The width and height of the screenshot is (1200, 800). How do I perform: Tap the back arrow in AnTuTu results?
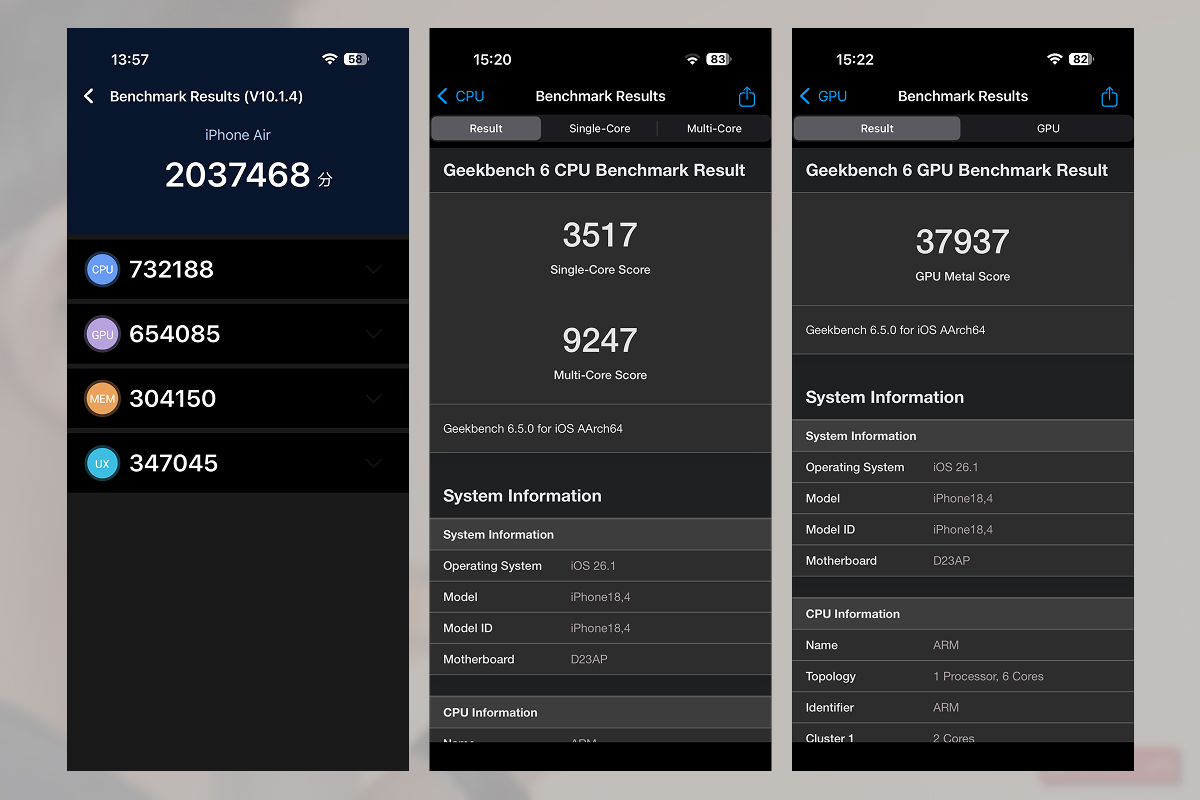coord(88,96)
